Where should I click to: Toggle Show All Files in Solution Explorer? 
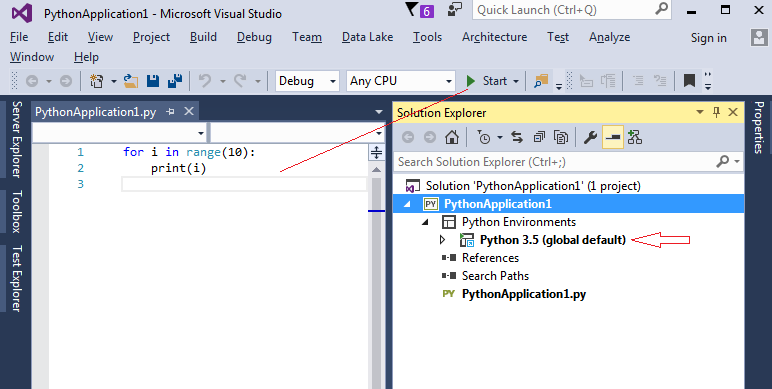coord(561,137)
